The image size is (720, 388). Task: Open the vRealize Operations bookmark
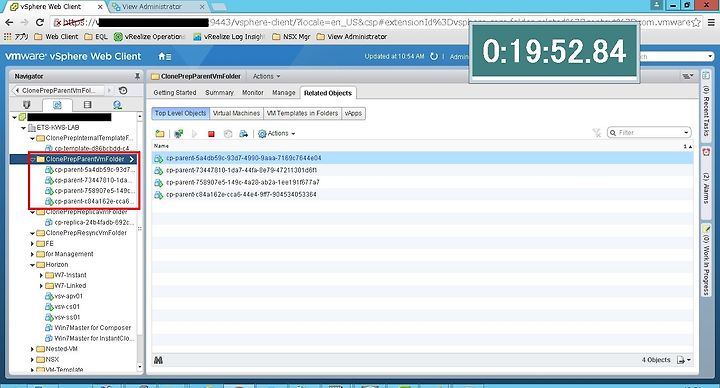[150, 37]
